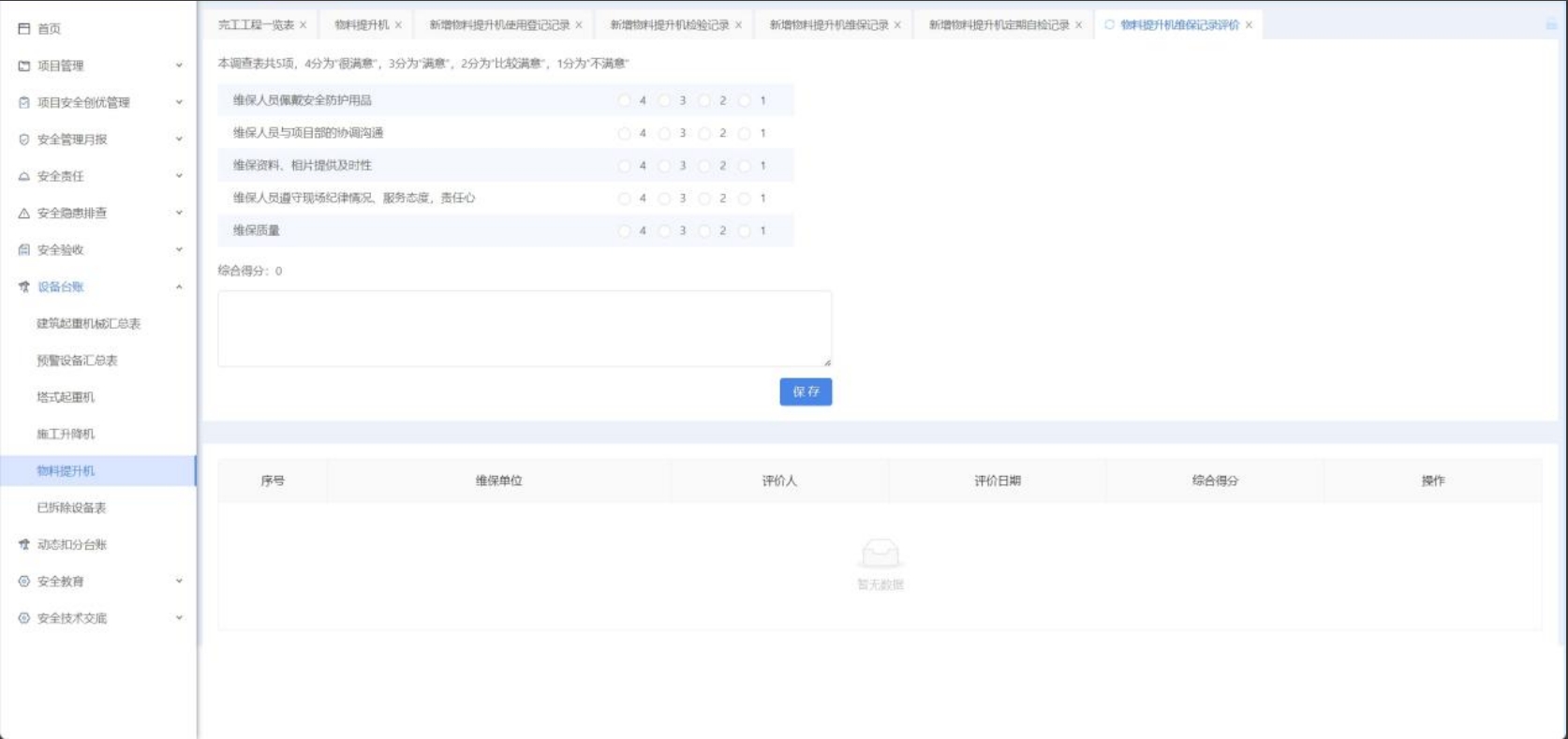Click the comment text area below 综合得分
This screenshot has width=1568, height=739.
coord(525,328)
